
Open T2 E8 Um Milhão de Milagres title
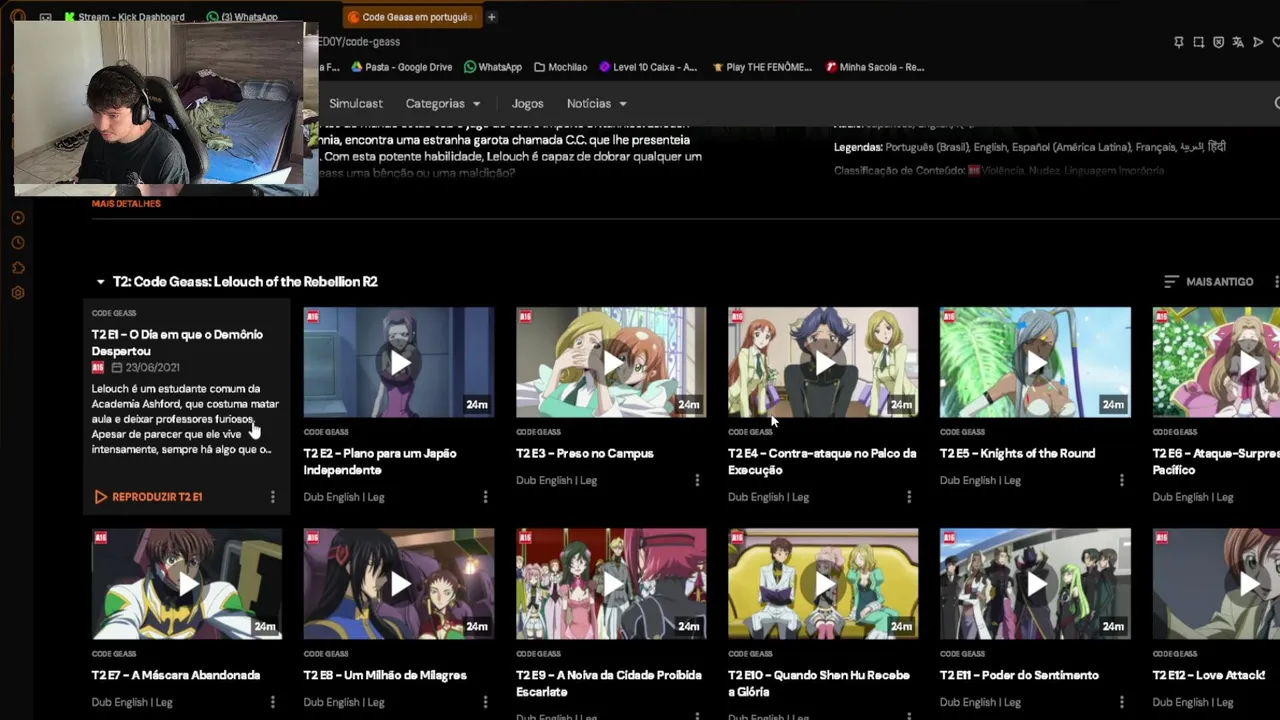click(x=385, y=676)
